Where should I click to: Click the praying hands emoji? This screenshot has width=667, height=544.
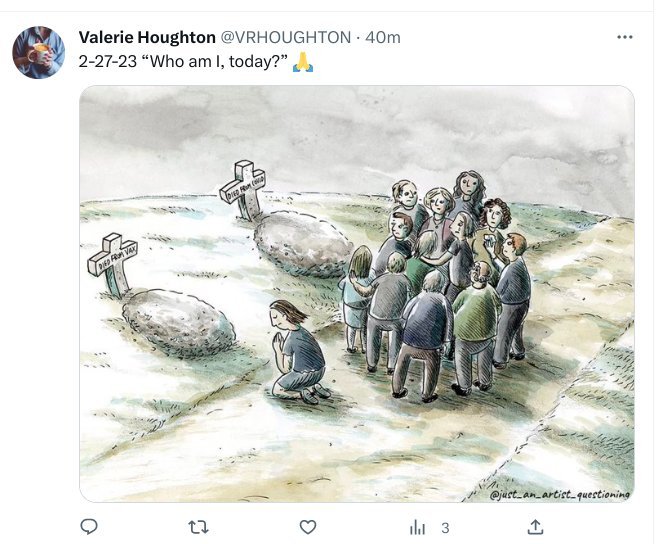tap(303, 62)
